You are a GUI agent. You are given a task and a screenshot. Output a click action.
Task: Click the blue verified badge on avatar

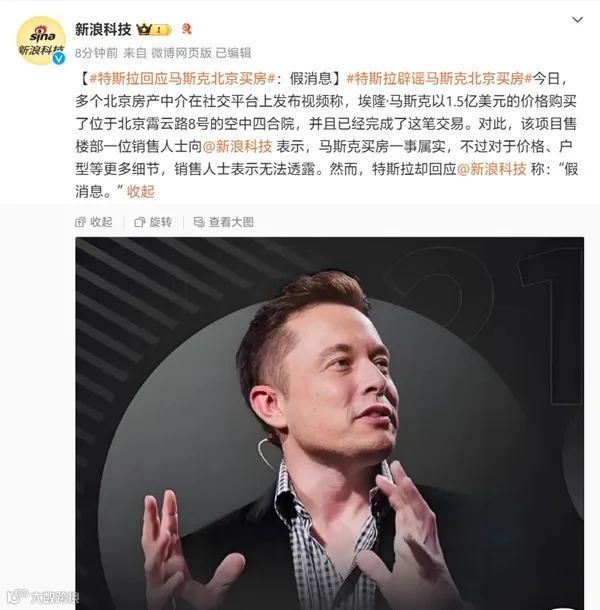[x=59, y=58]
